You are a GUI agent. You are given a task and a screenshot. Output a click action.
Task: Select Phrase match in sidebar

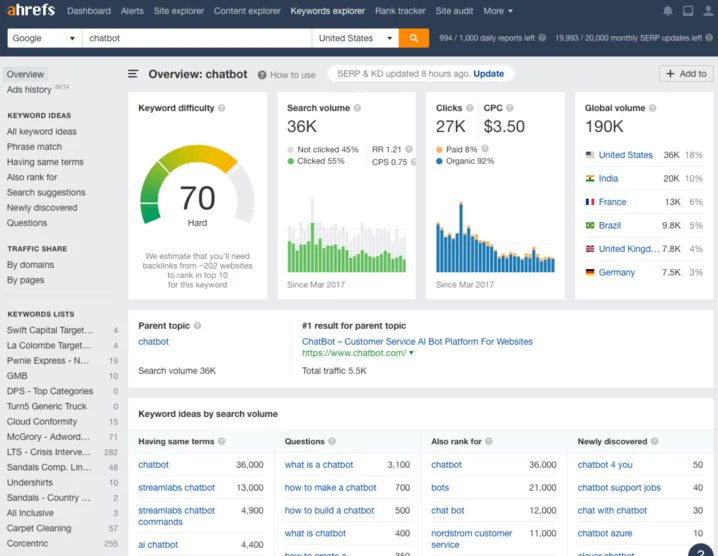[x=34, y=147]
